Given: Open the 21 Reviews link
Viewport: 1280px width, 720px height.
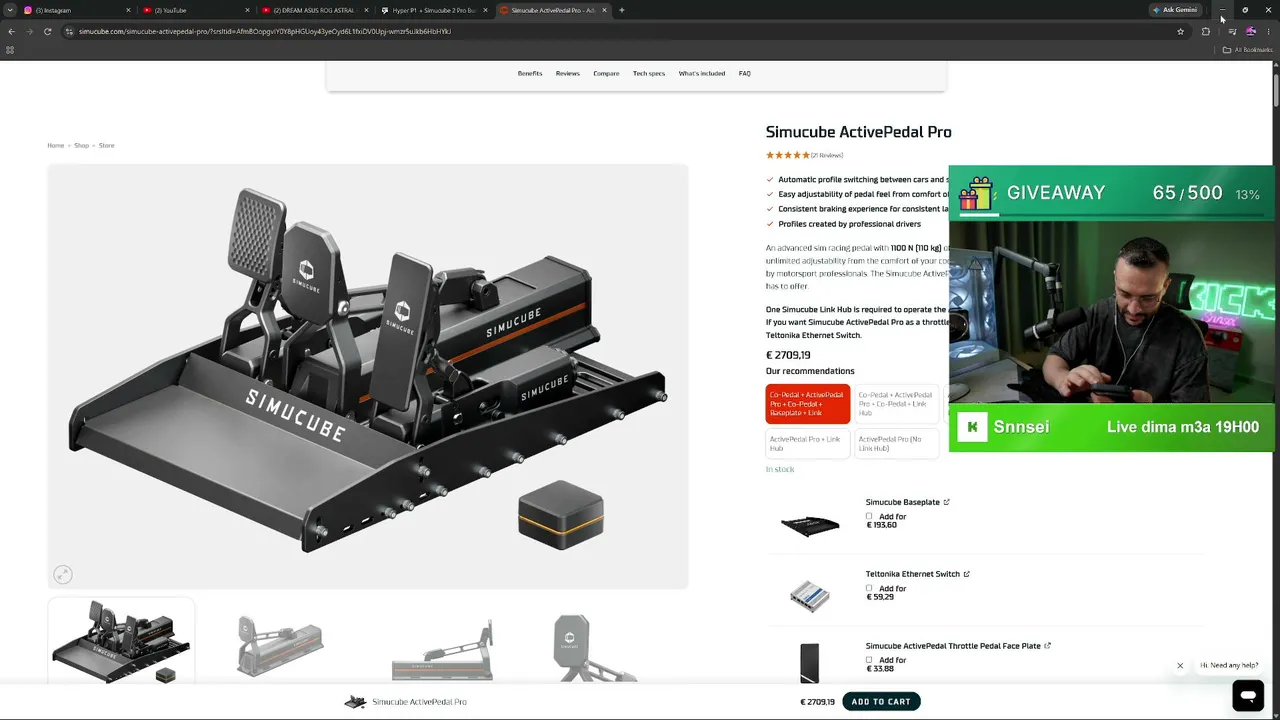Looking at the screenshot, I should tap(827, 155).
